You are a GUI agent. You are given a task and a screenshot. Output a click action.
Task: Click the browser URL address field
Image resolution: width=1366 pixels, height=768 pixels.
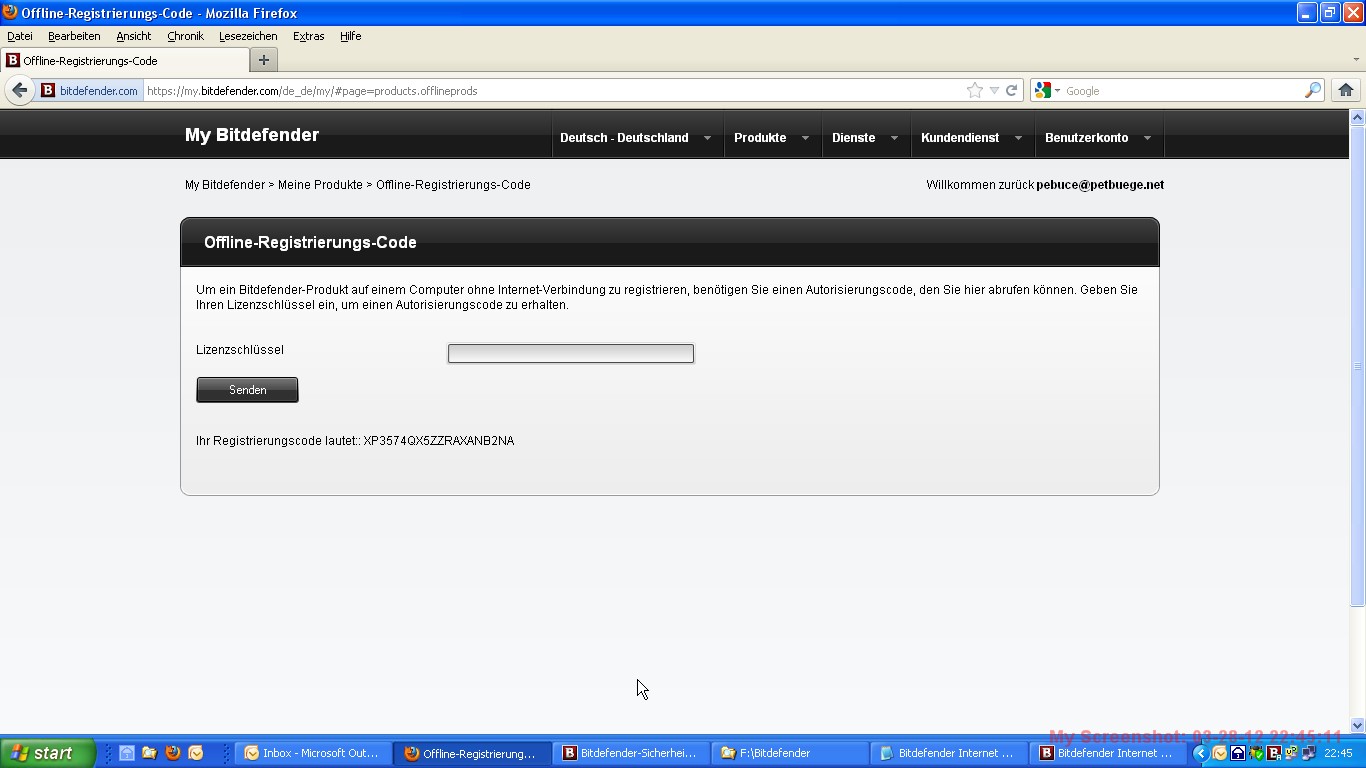(x=553, y=90)
